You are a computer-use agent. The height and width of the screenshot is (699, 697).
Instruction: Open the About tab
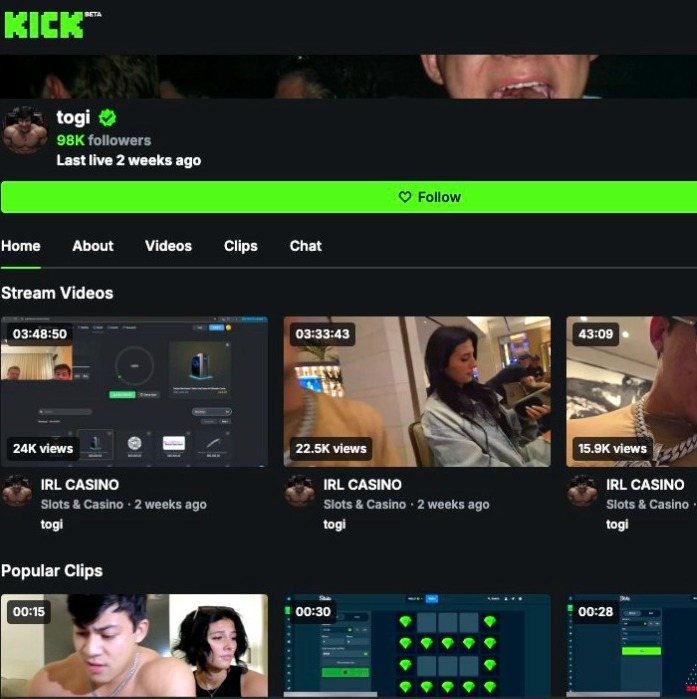pyautogui.click(x=93, y=246)
